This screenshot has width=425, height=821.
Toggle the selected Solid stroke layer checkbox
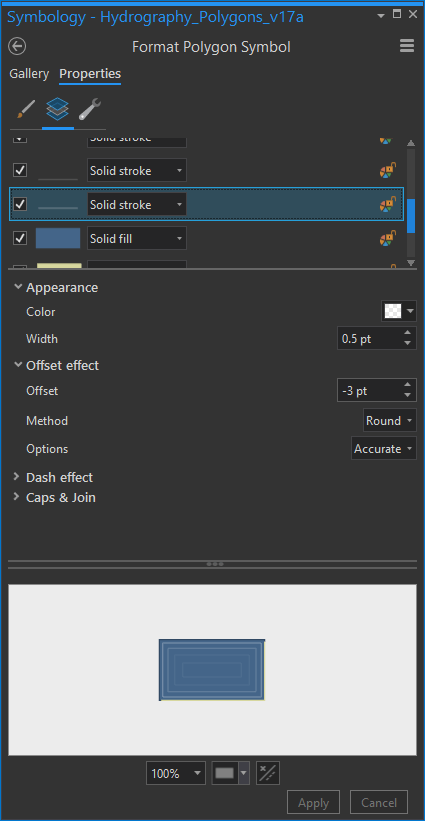pos(20,204)
